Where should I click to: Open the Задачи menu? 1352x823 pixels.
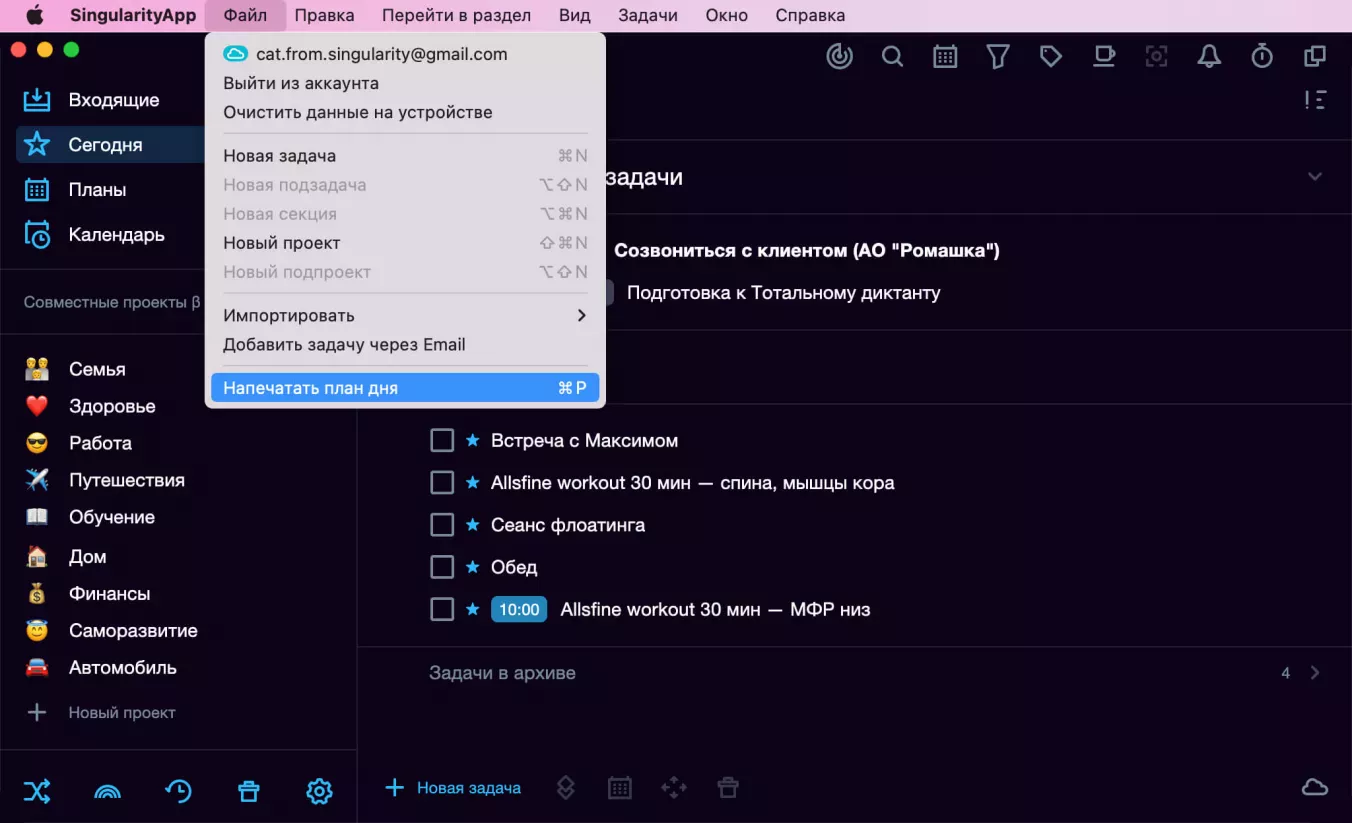647,15
